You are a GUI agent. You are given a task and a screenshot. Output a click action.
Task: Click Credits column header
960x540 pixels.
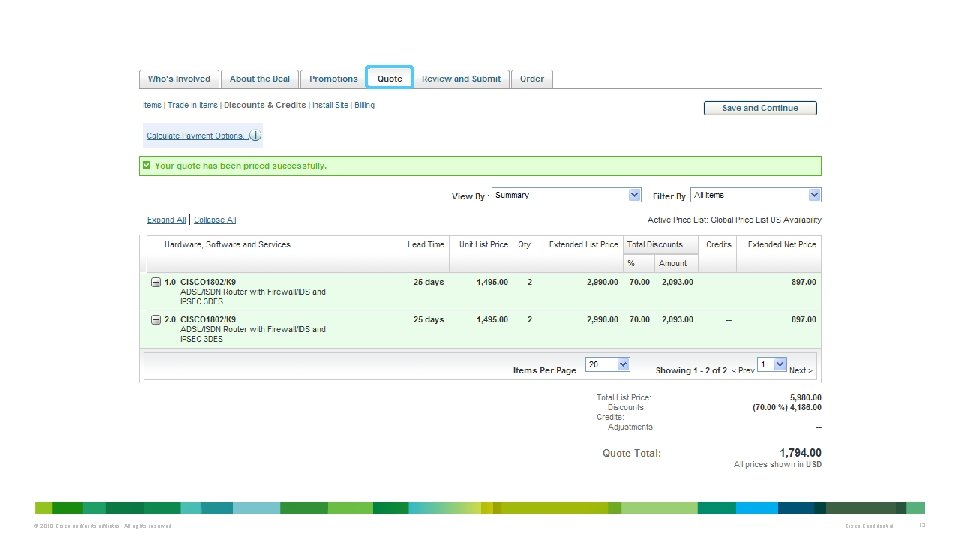(718, 244)
